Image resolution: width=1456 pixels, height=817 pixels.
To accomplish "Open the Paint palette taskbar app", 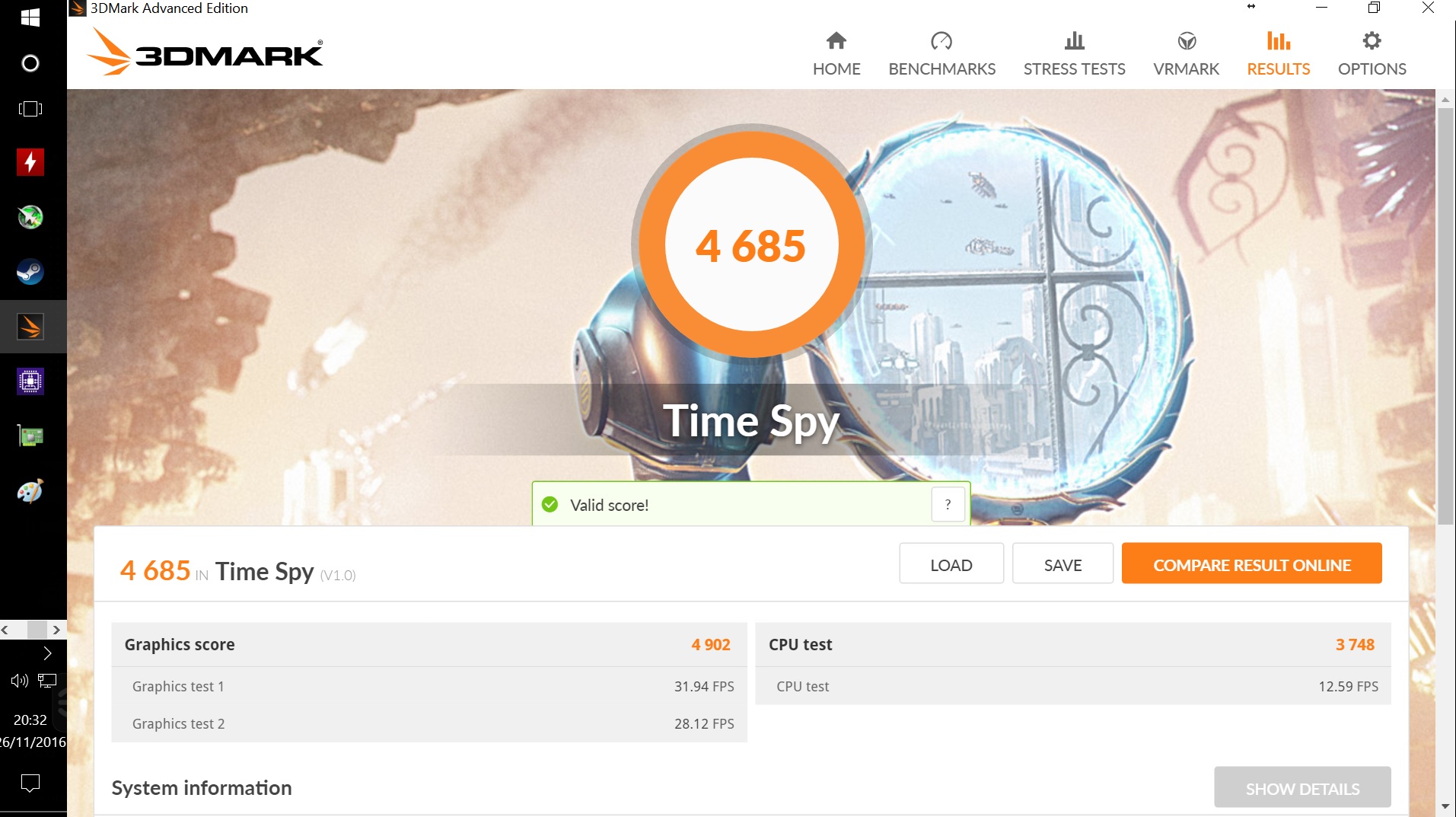I will click(30, 491).
